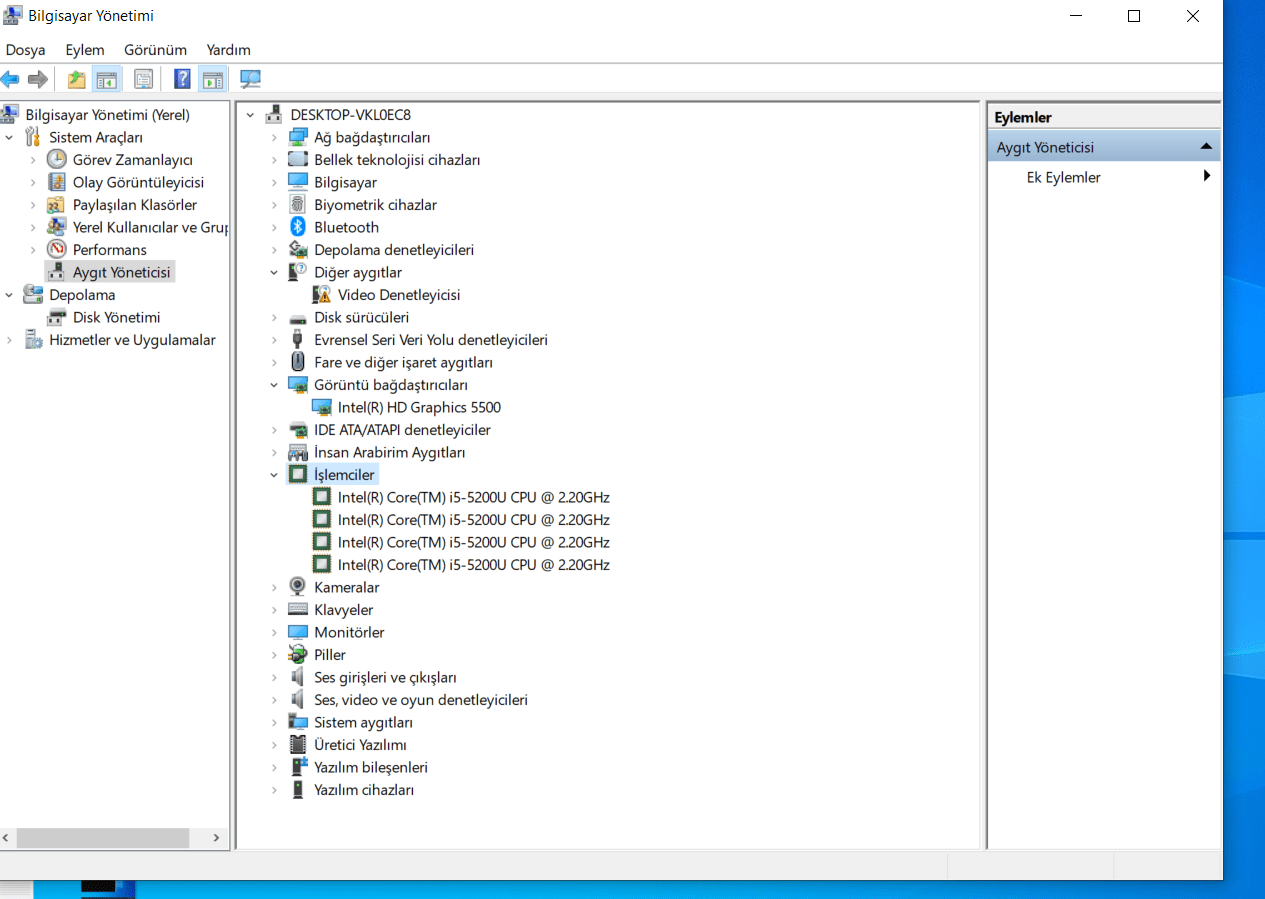Viewport: 1265px width, 899px height.
Task: Collapse the Aygıt Yöneticisi section in Eylemler pane
Action: pos(1207,147)
